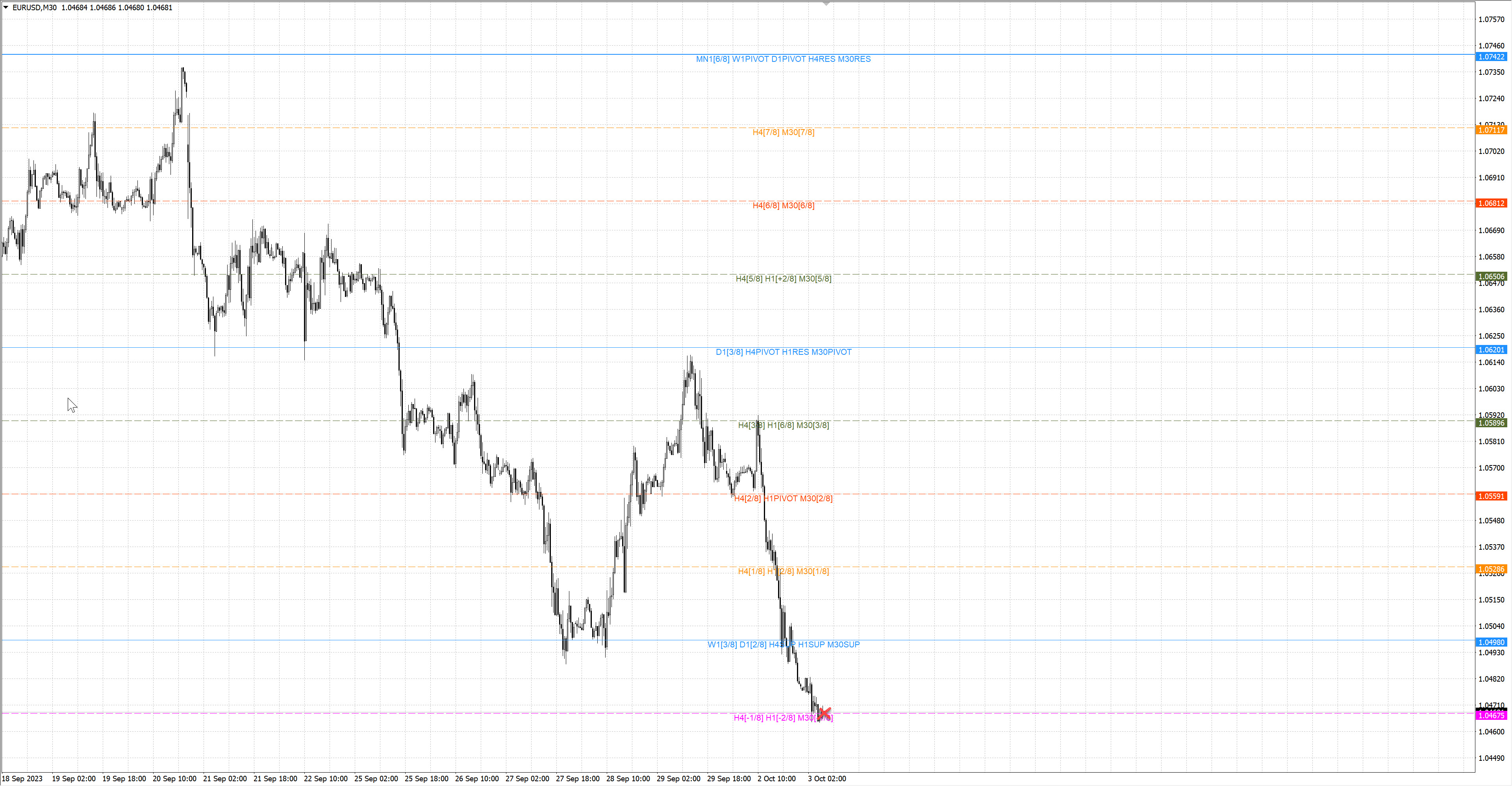Click the olive 1.06506 price tag
1512x786 pixels.
point(1491,276)
